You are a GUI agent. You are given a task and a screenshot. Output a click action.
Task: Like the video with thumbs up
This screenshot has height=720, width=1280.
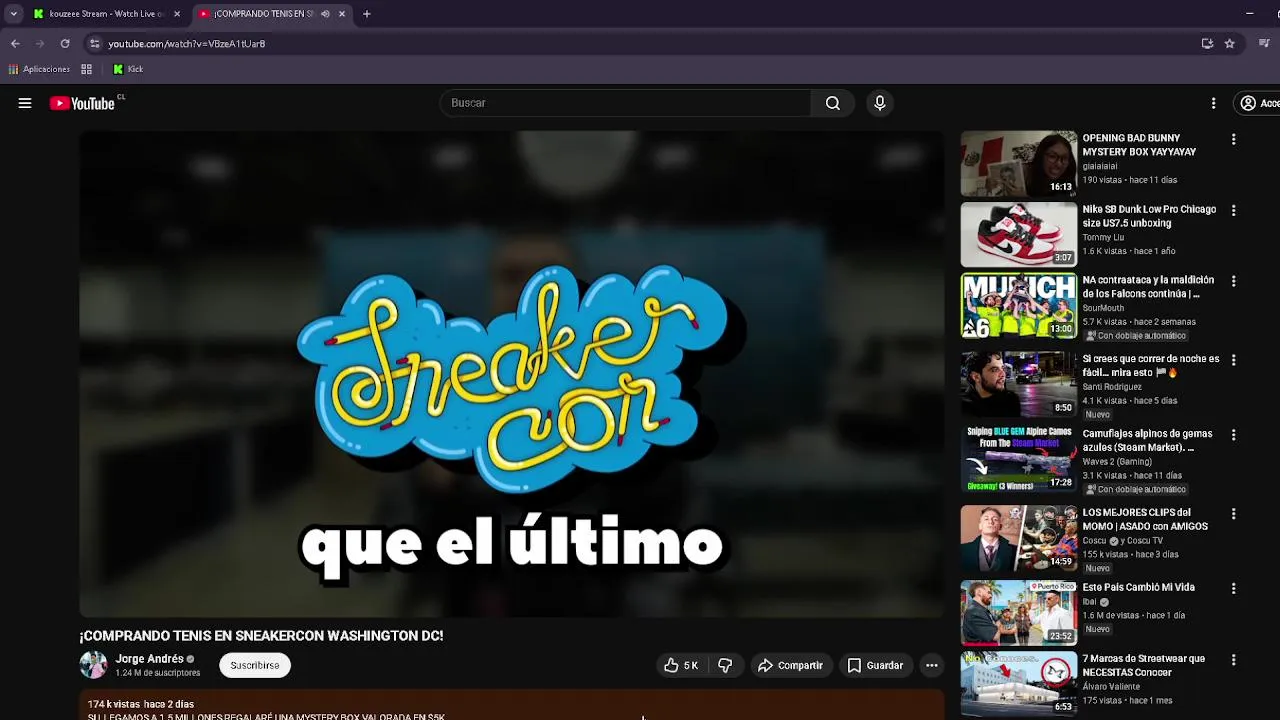(681, 665)
